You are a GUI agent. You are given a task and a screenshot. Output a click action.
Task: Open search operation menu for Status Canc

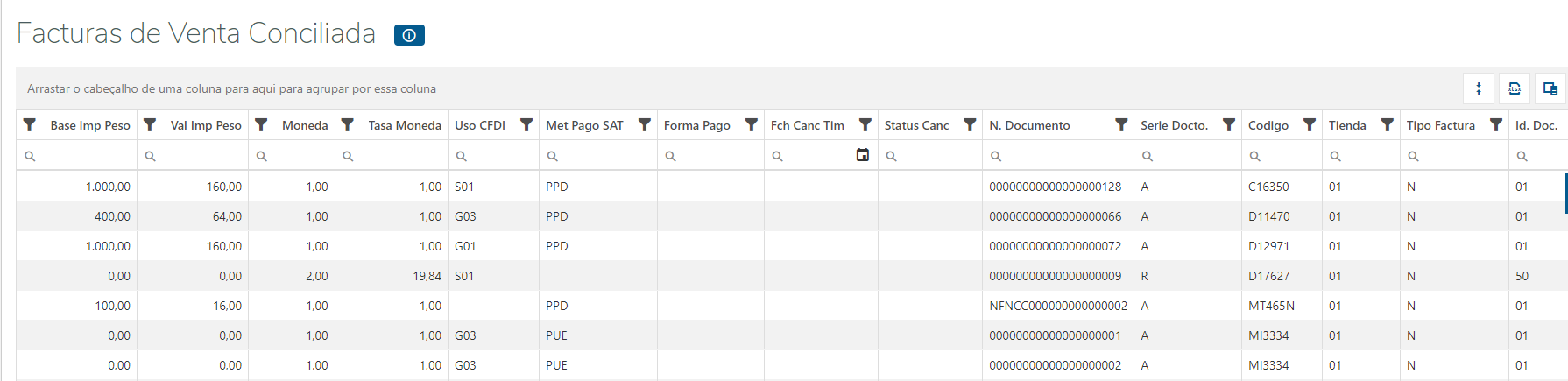(x=891, y=156)
